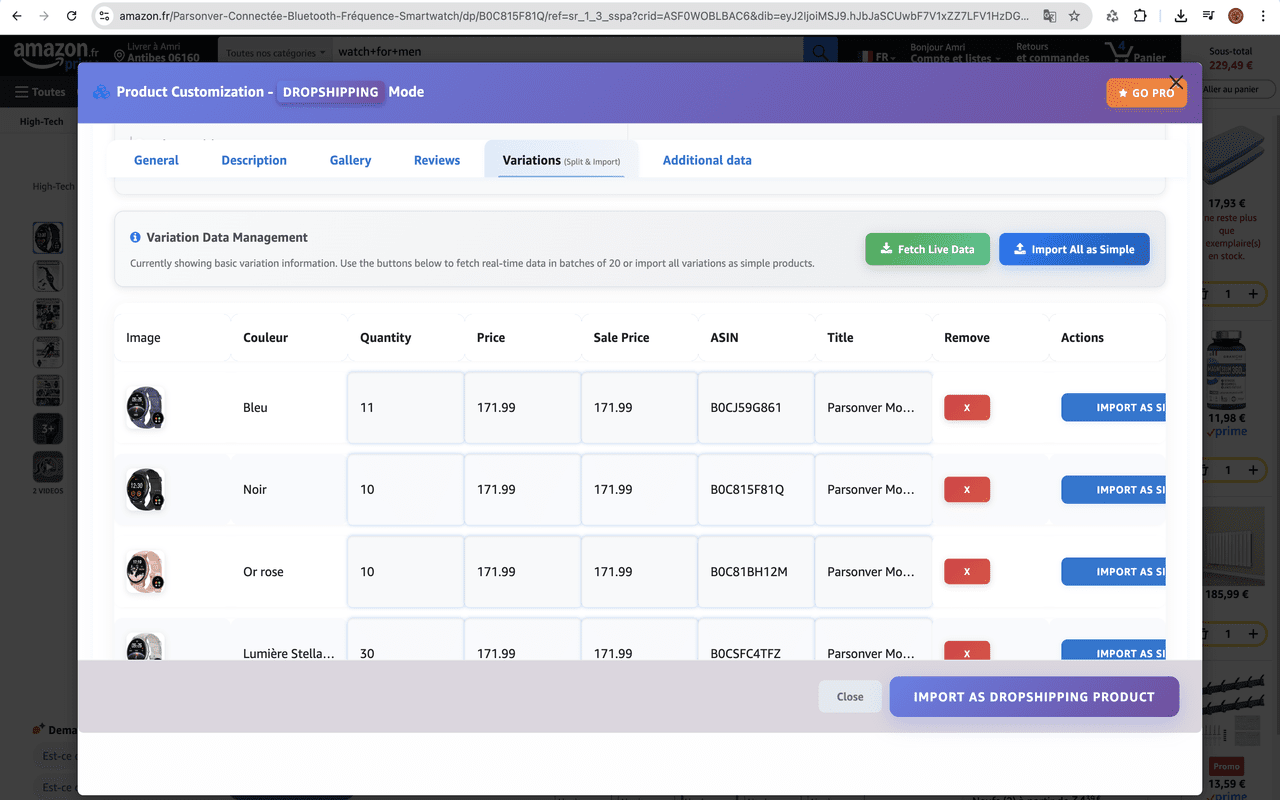Remove the Or rose variation with red X

[967, 572]
